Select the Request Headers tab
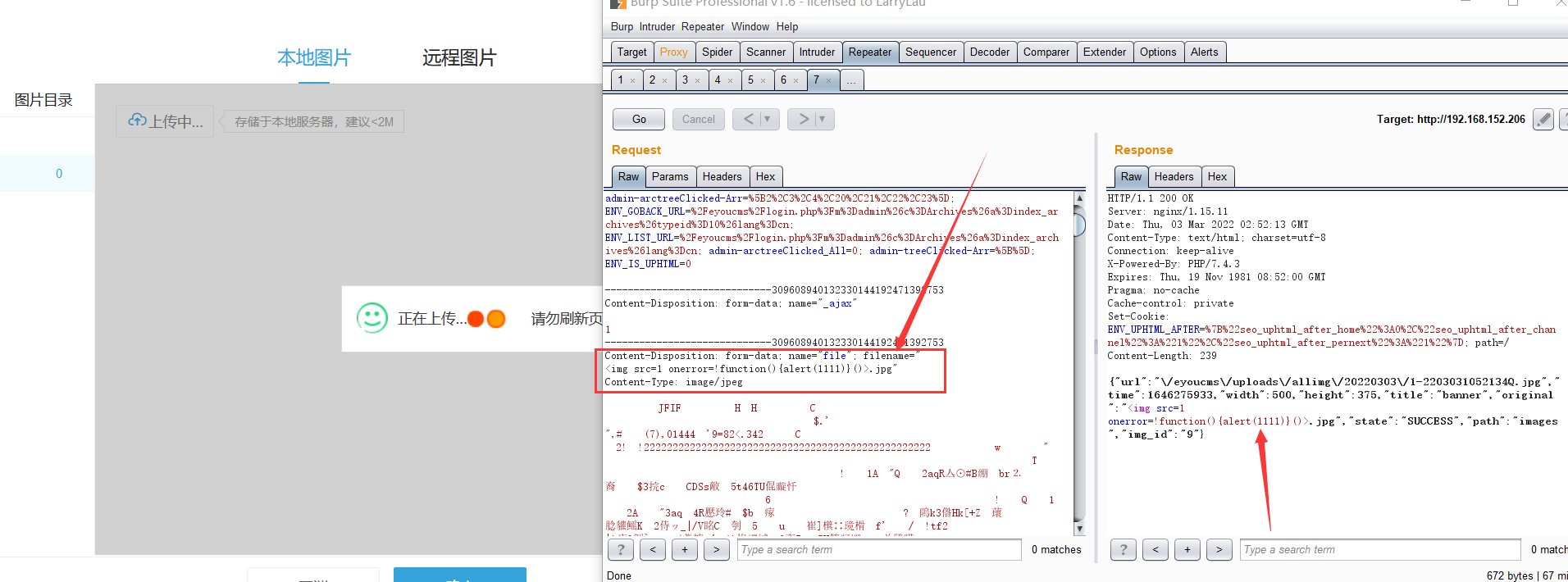The image size is (1568, 582). pyautogui.click(x=722, y=176)
